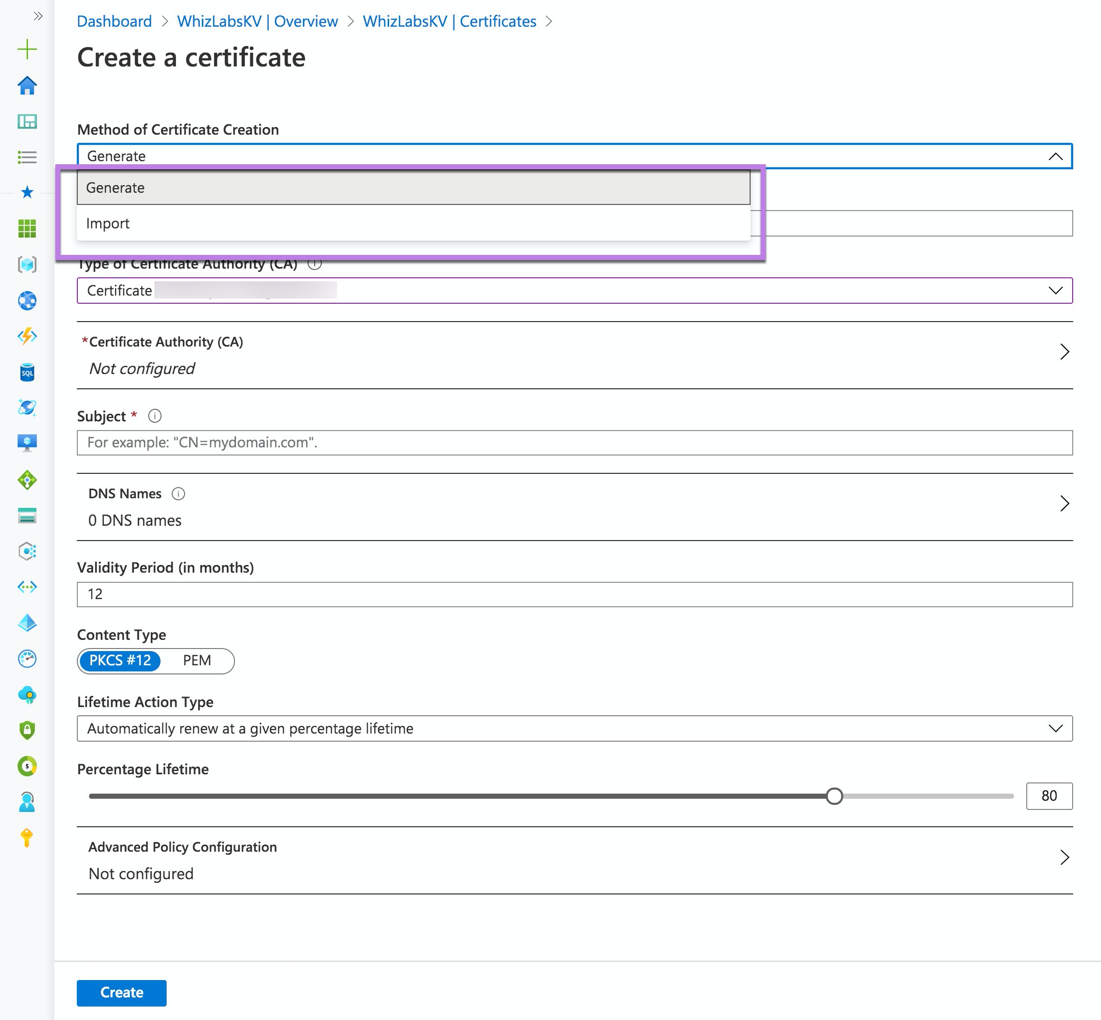Open the Dashboard icon in sidebar
Screen dimensions: 1101x1020
pos(27,121)
